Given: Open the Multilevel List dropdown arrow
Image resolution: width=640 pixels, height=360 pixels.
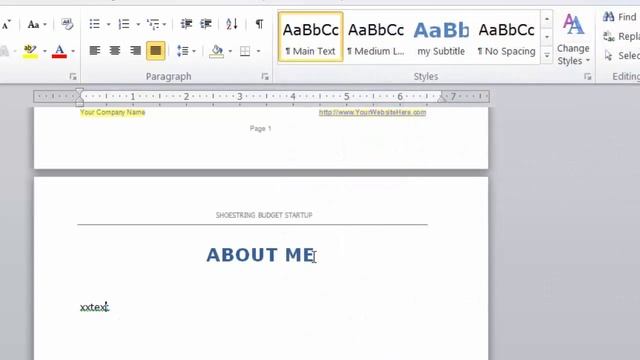Looking at the screenshot, I should pyautogui.click(x=164, y=24).
